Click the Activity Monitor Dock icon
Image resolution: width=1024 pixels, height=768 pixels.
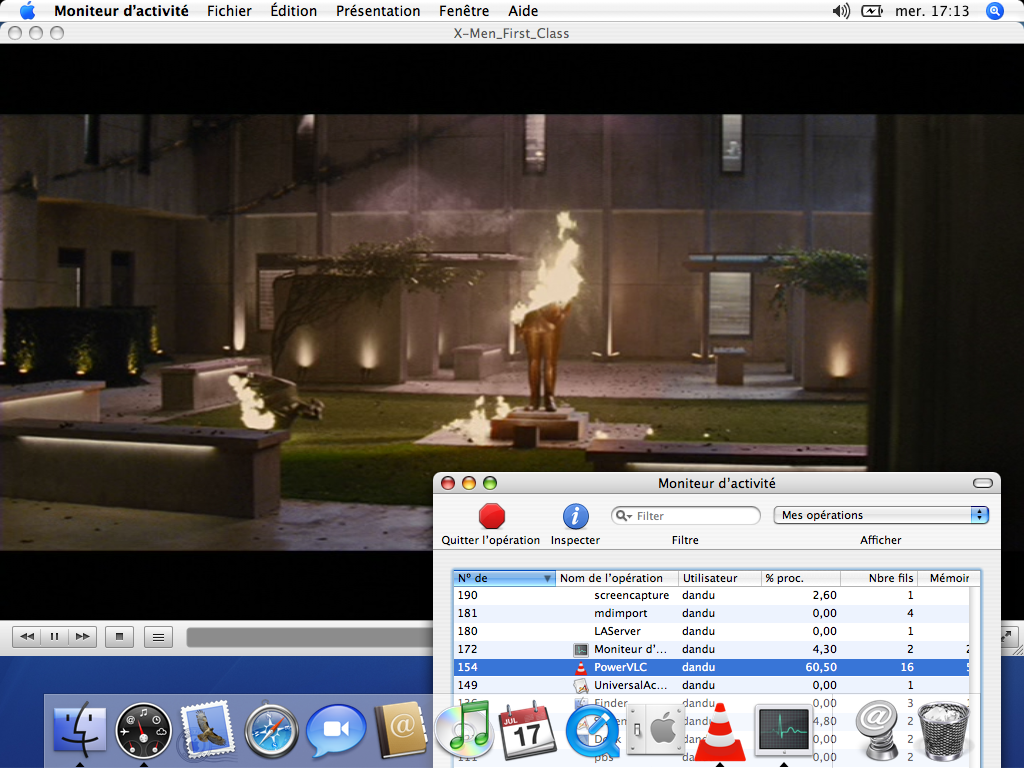point(784,730)
